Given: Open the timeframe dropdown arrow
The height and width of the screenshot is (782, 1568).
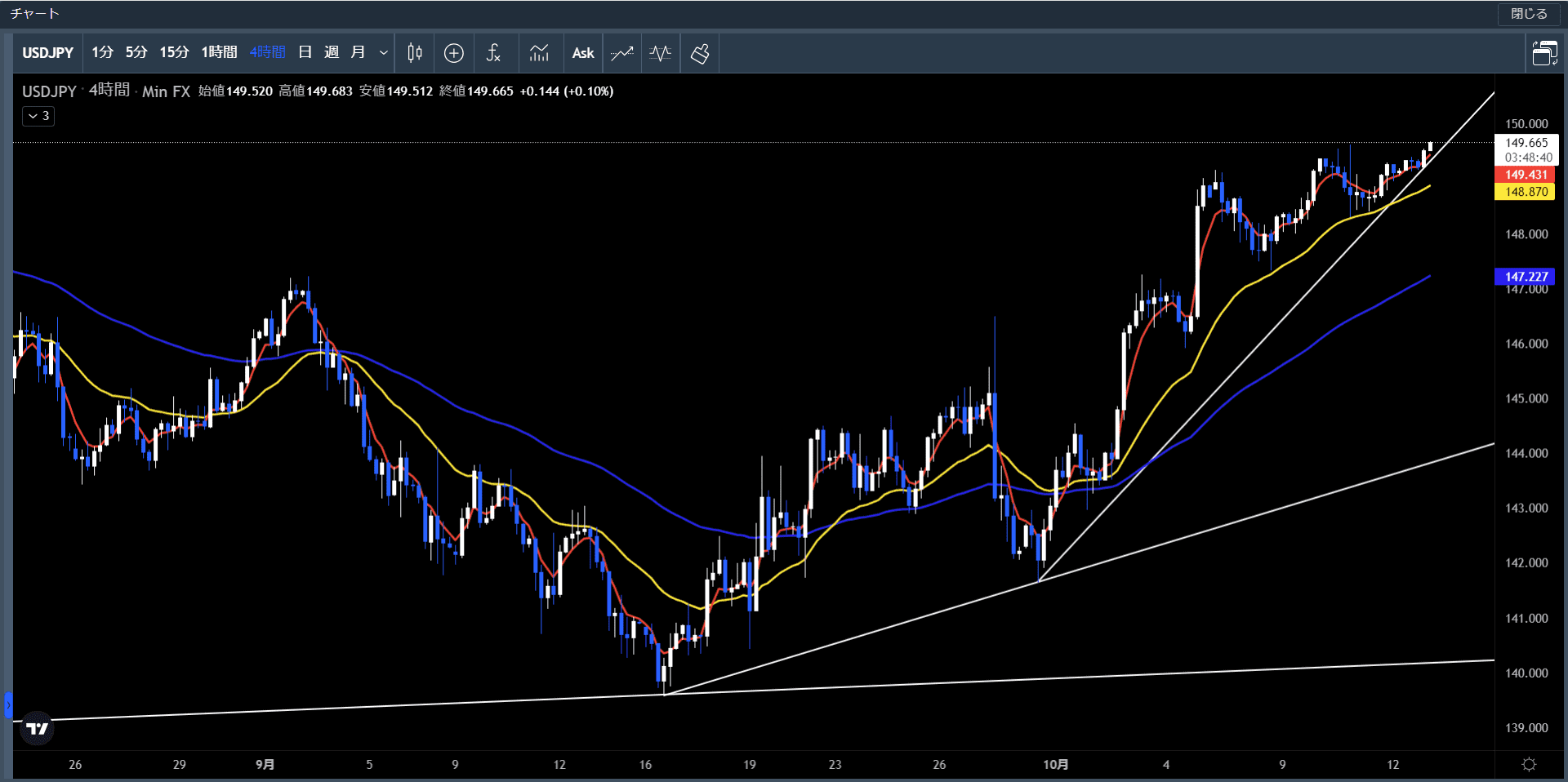Looking at the screenshot, I should coord(383,53).
